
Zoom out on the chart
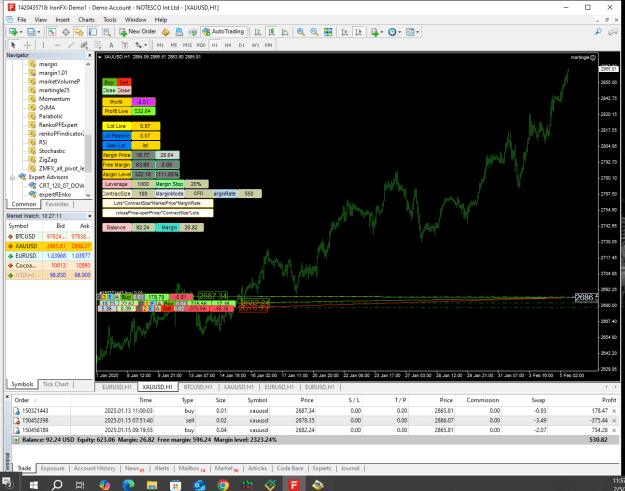click(314, 32)
